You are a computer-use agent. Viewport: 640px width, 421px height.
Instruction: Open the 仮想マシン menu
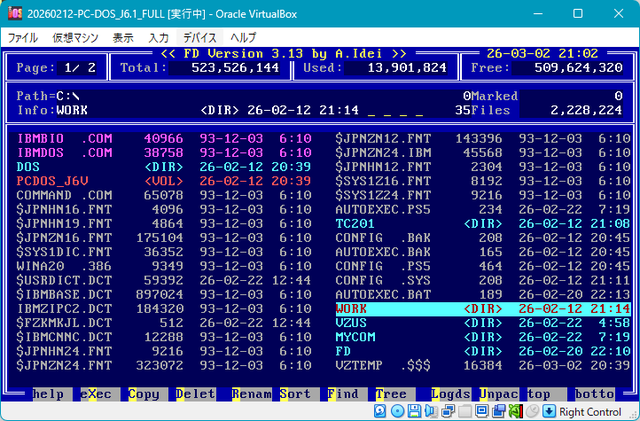[x=75, y=37]
